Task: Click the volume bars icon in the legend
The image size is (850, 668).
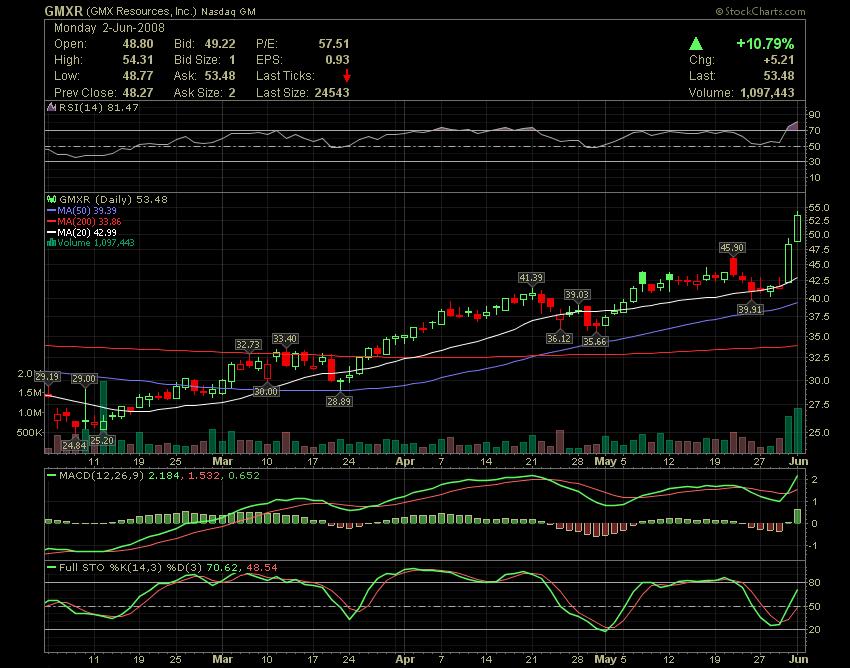Action: tap(51, 243)
